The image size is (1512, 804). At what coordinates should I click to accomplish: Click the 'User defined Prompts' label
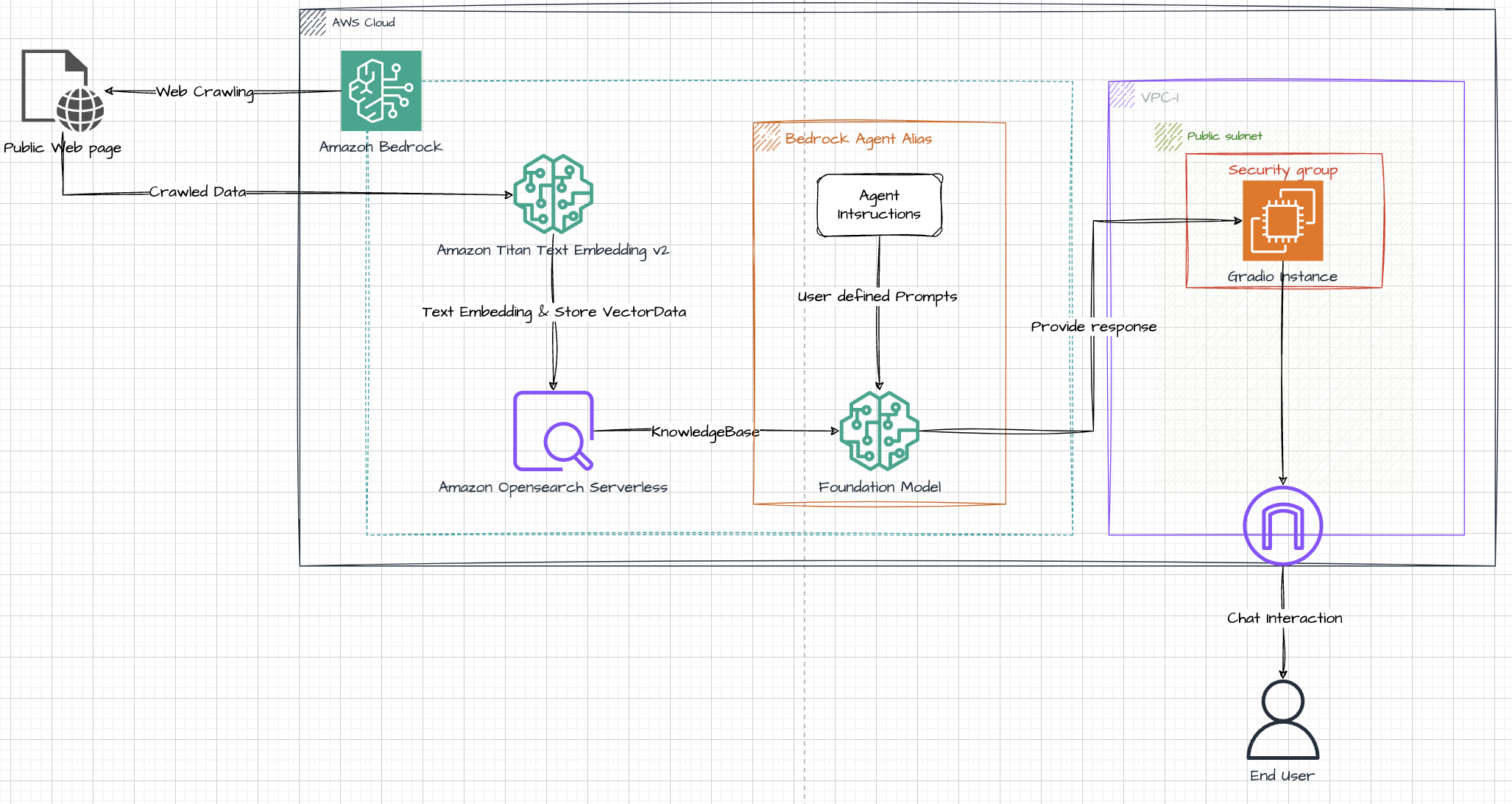pyautogui.click(x=877, y=297)
